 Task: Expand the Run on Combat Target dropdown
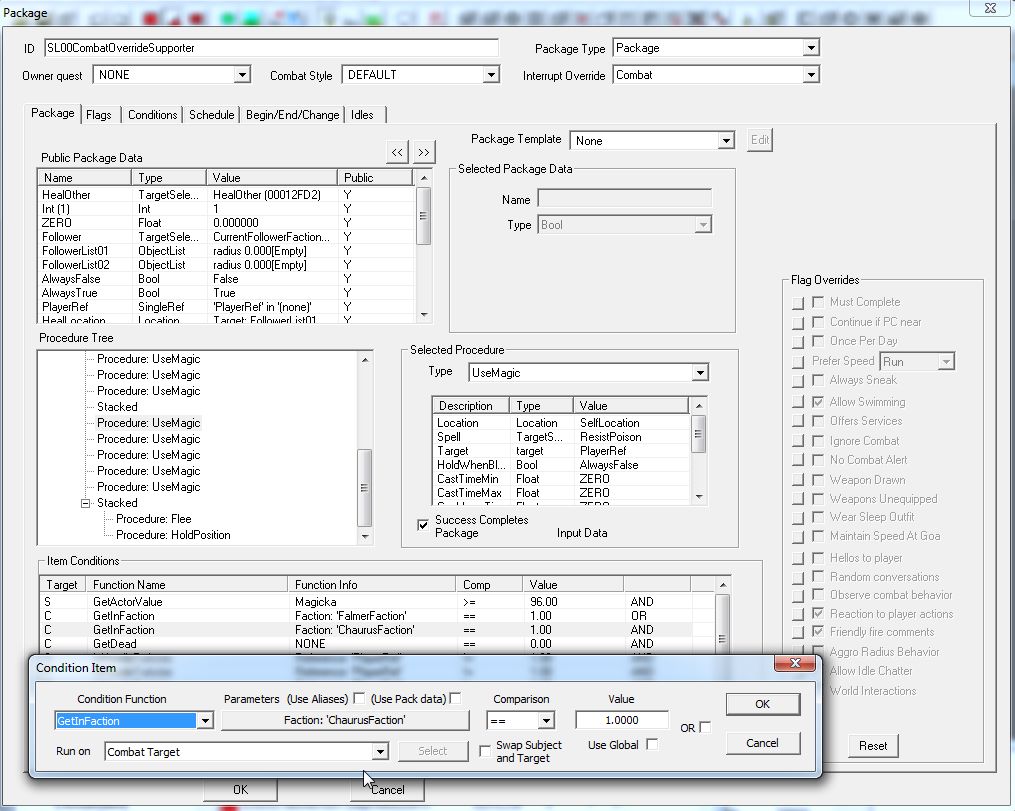379,751
